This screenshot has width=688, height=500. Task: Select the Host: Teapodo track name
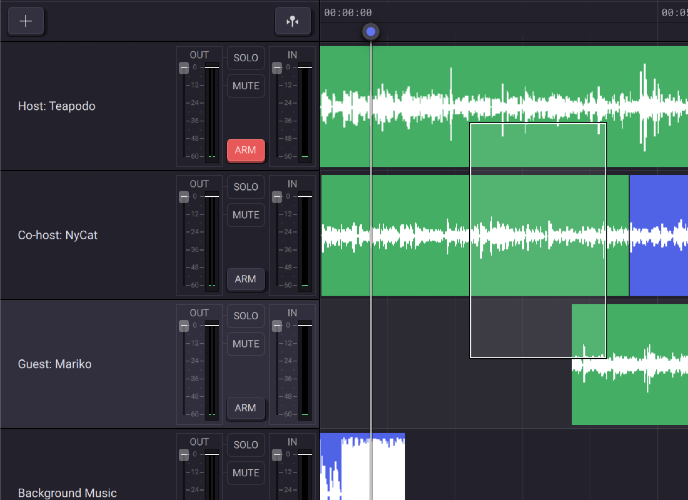57,106
